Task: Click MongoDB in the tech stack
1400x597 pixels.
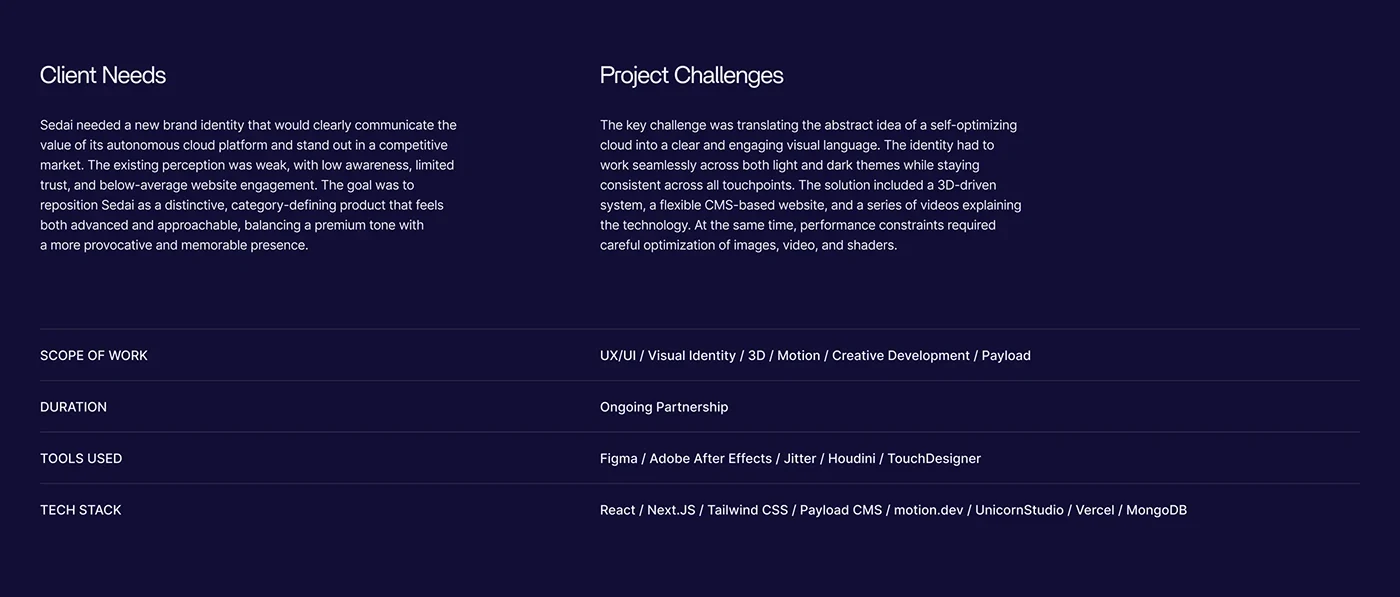Action: coord(1156,510)
